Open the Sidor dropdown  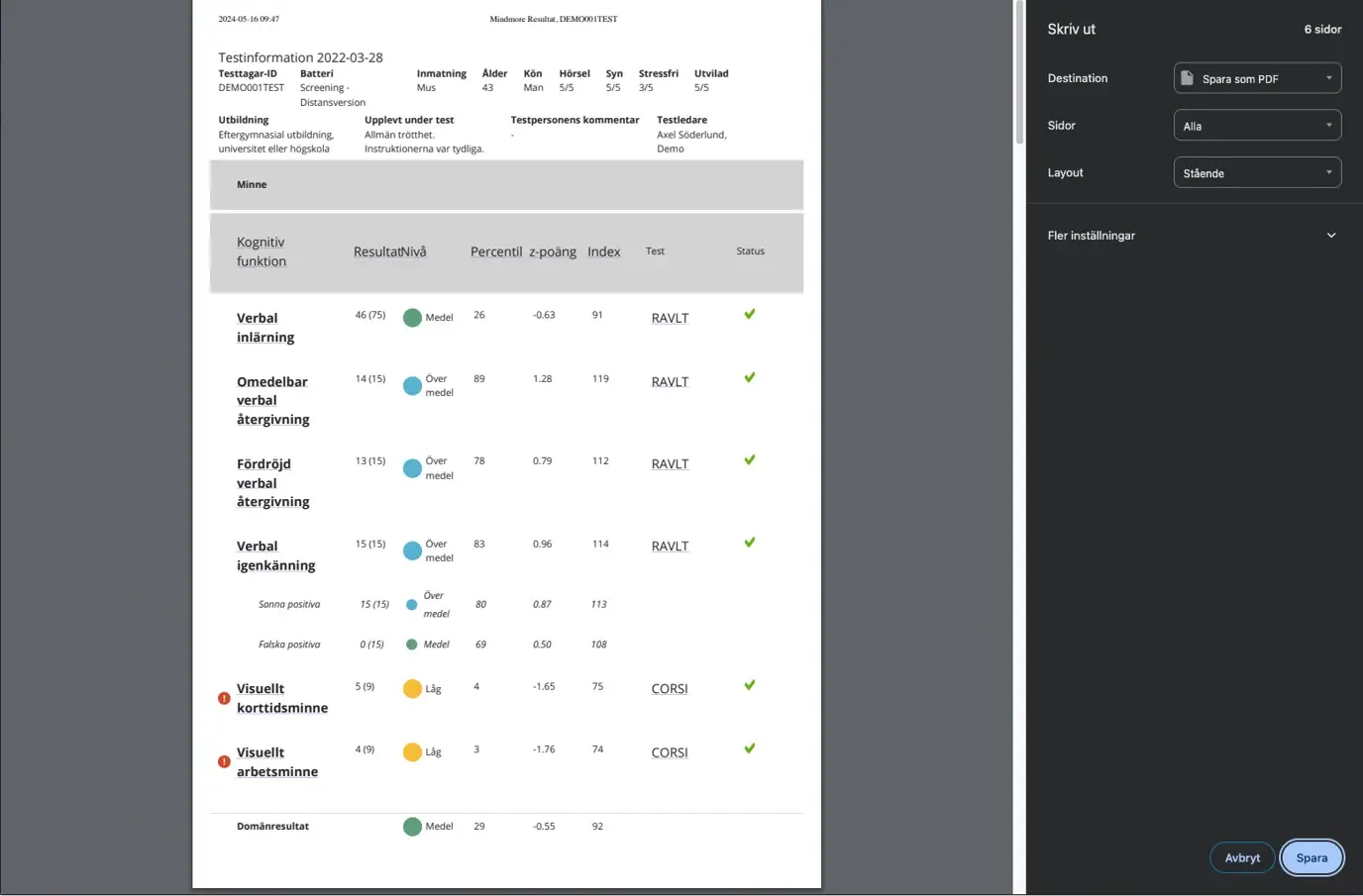pyautogui.click(x=1256, y=126)
